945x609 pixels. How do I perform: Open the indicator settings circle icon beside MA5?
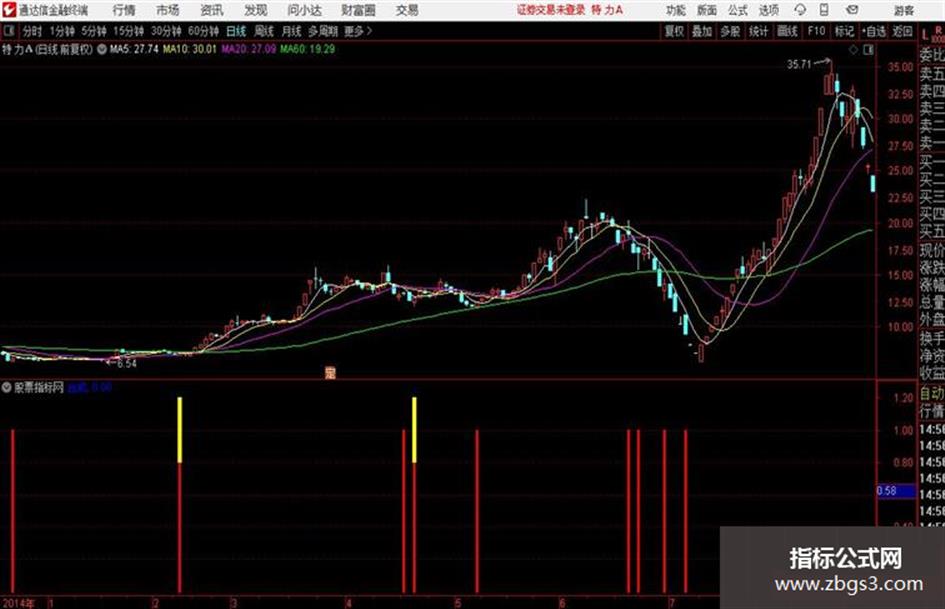pos(101,49)
